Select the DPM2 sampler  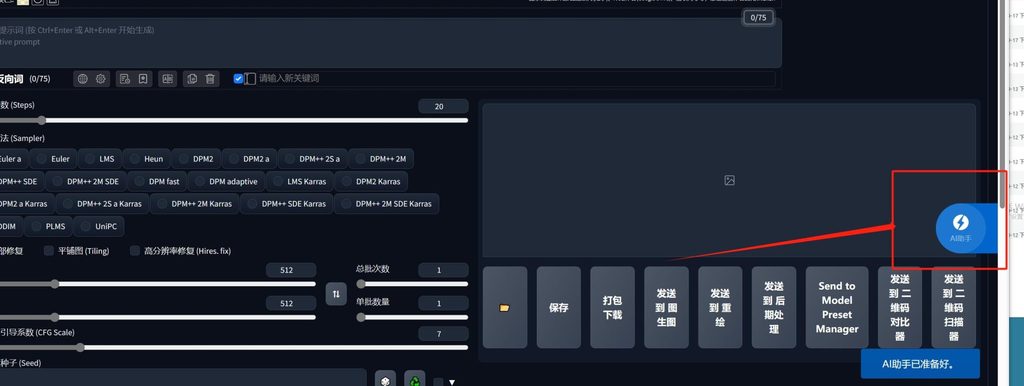(197, 159)
